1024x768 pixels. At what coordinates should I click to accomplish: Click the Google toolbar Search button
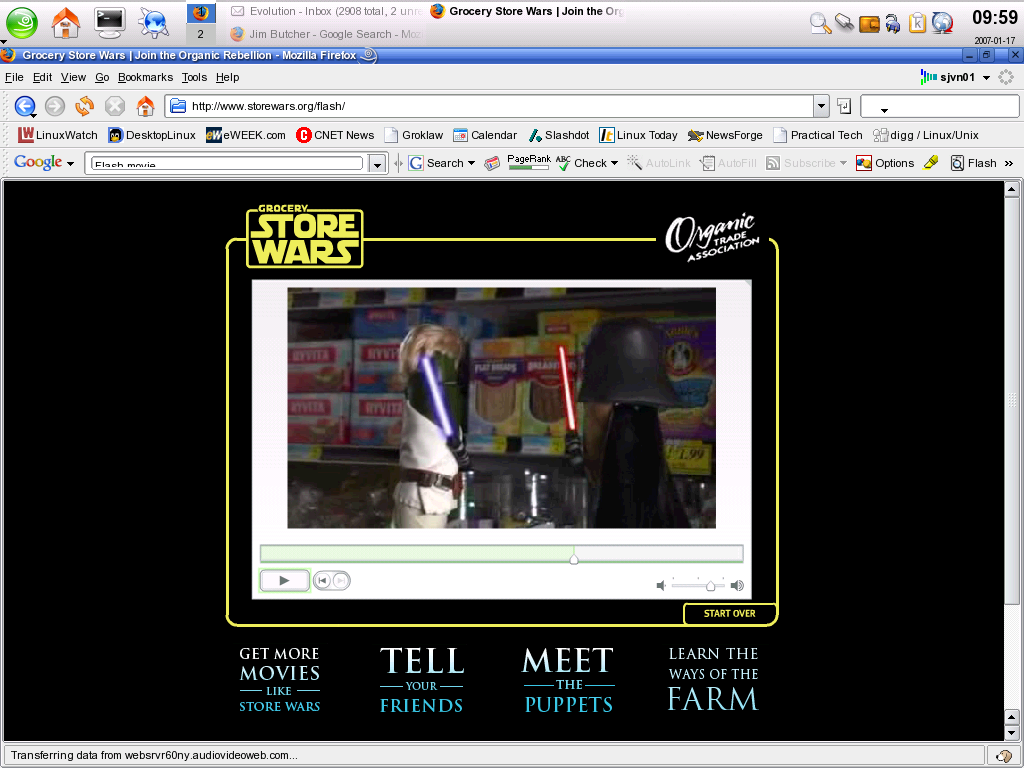click(x=436, y=163)
